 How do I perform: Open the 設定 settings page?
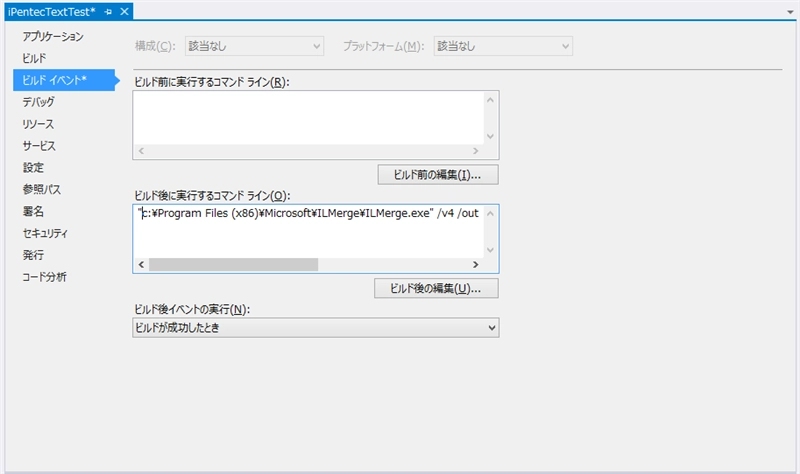coord(33,167)
